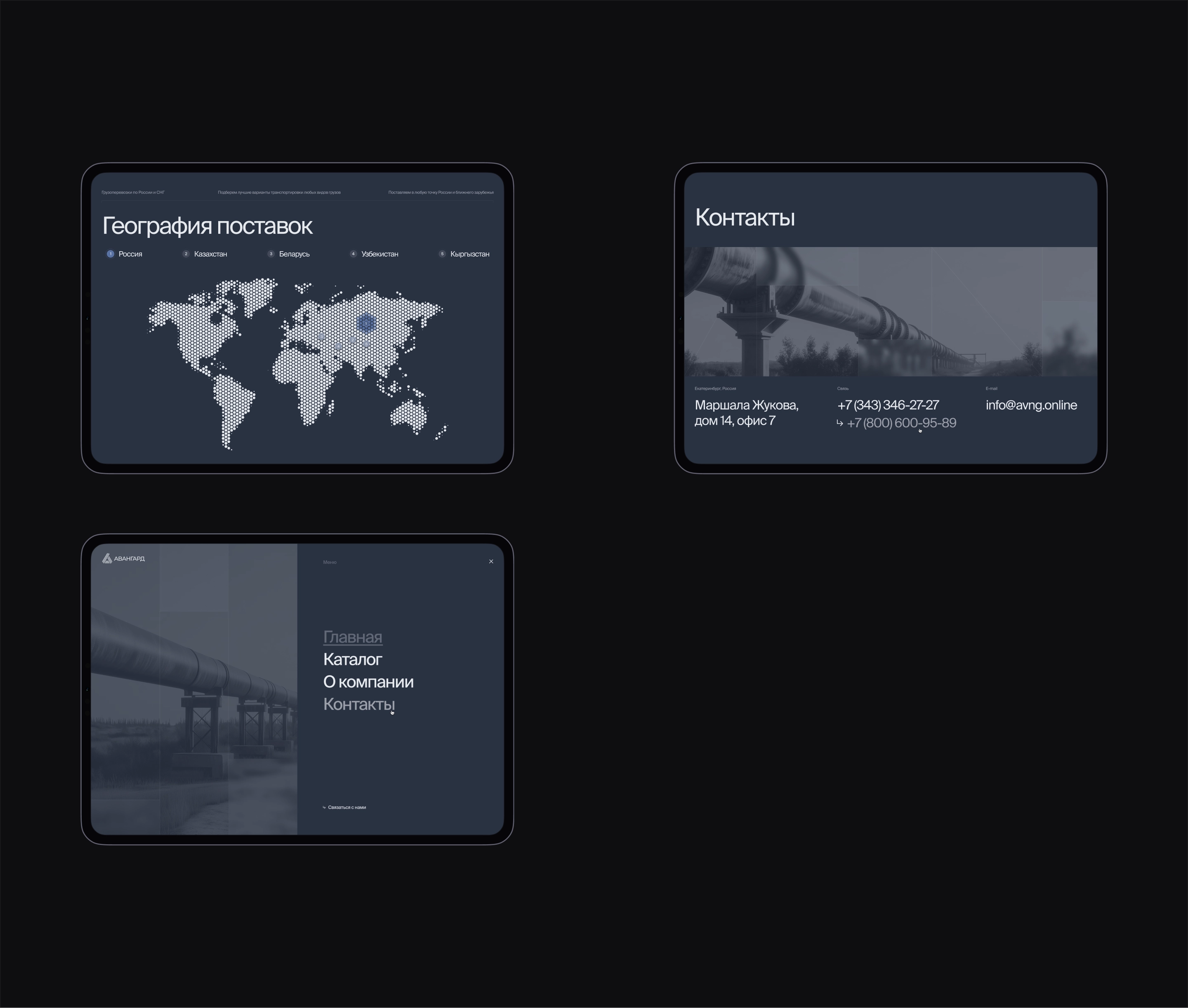The height and width of the screenshot is (1008, 1188).
Task: Click map marker number 2 for Kazakhstan
Action: [353, 340]
